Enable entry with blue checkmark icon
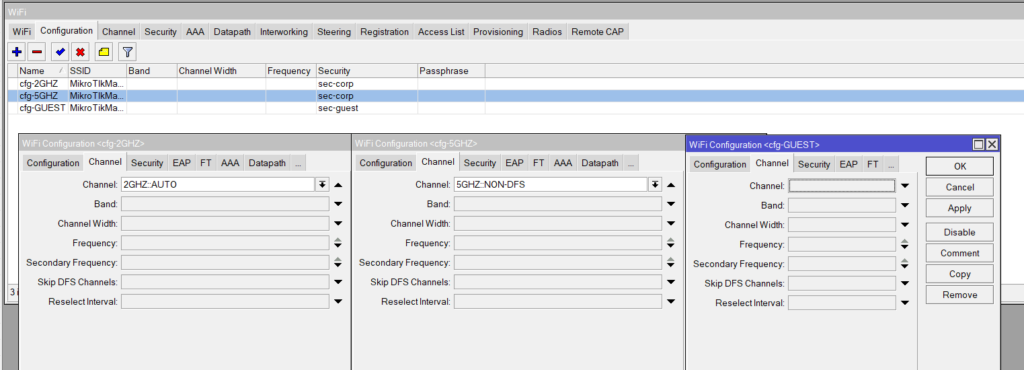The width and height of the screenshot is (1024, 370). 60,52
